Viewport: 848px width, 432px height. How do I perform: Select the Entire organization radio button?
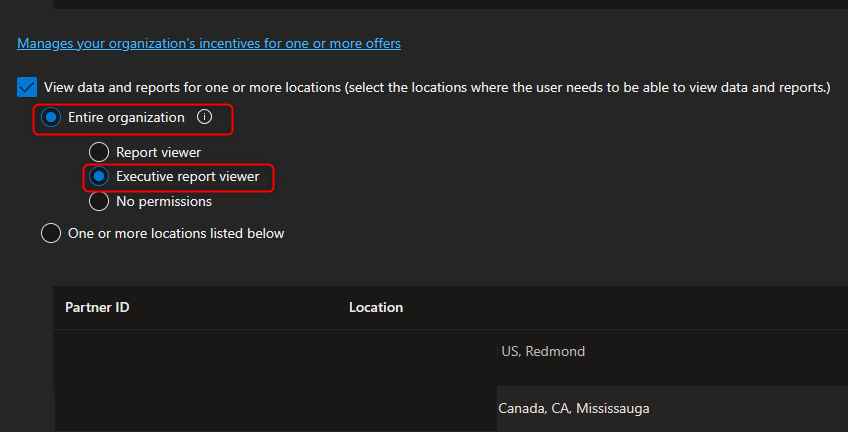click(x=51, y=117)
